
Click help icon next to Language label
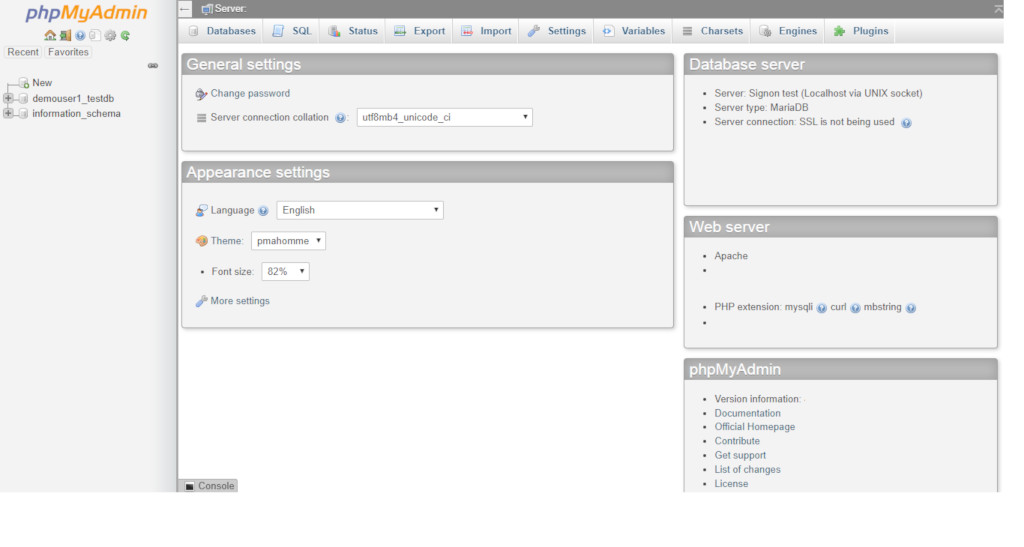coord(263,211)
